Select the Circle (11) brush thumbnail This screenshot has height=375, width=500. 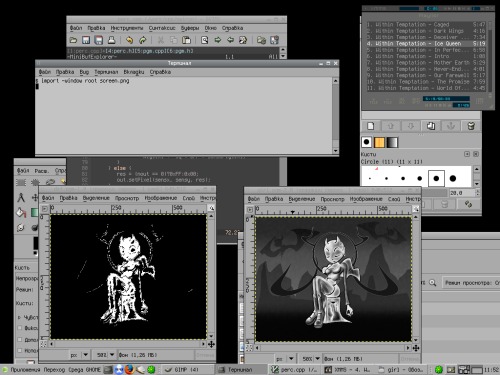(436, 178)
